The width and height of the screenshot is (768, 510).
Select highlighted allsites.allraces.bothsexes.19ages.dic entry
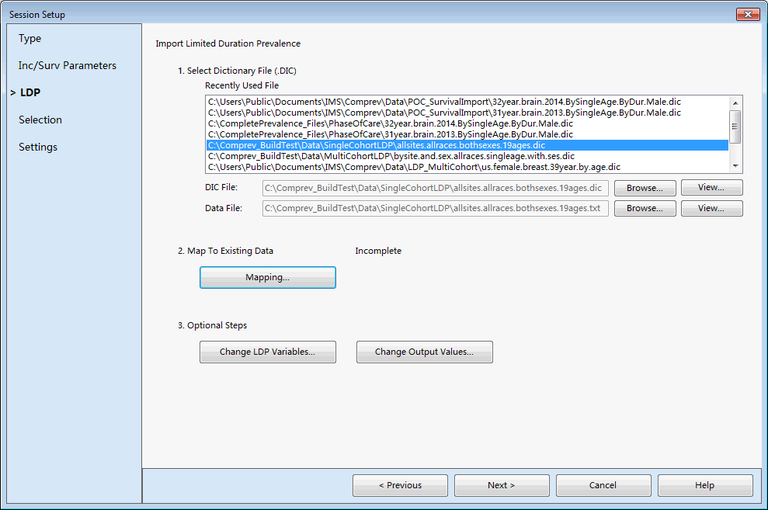[x=376, y=145]
